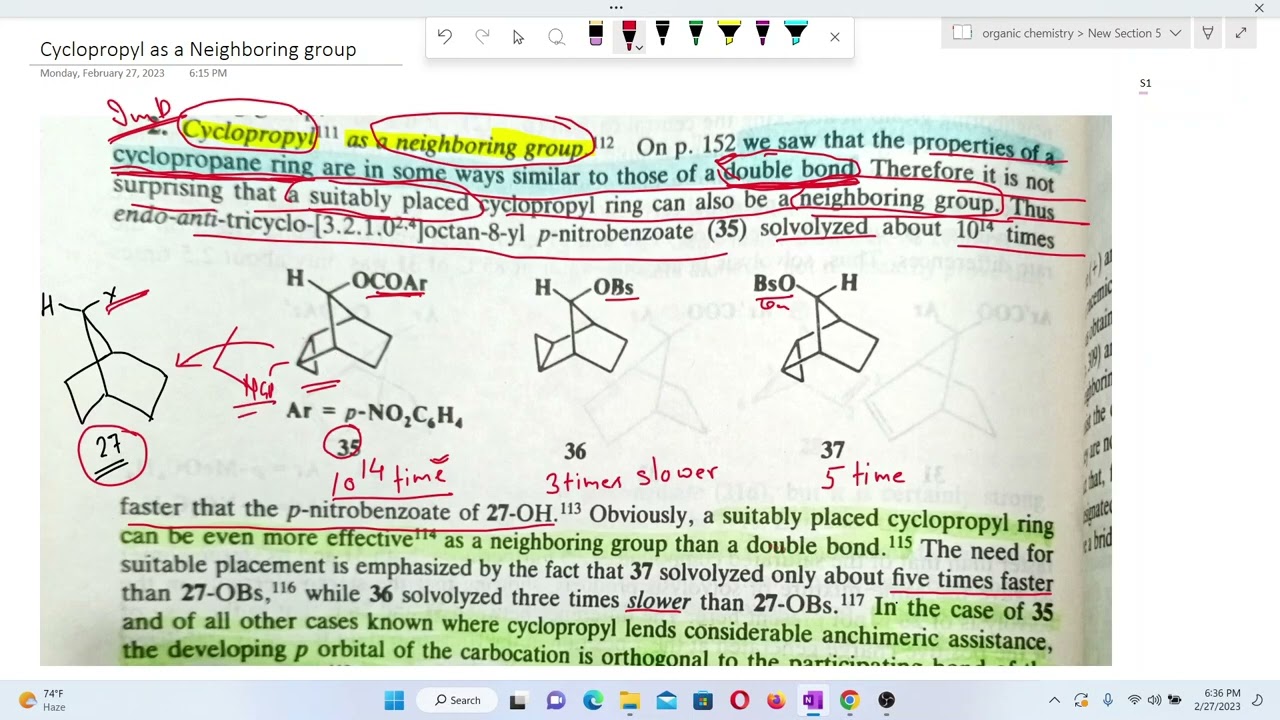This screenshot has width=1280, height=720.
Task: Select the inserted textbook page image
Action: 575,390
